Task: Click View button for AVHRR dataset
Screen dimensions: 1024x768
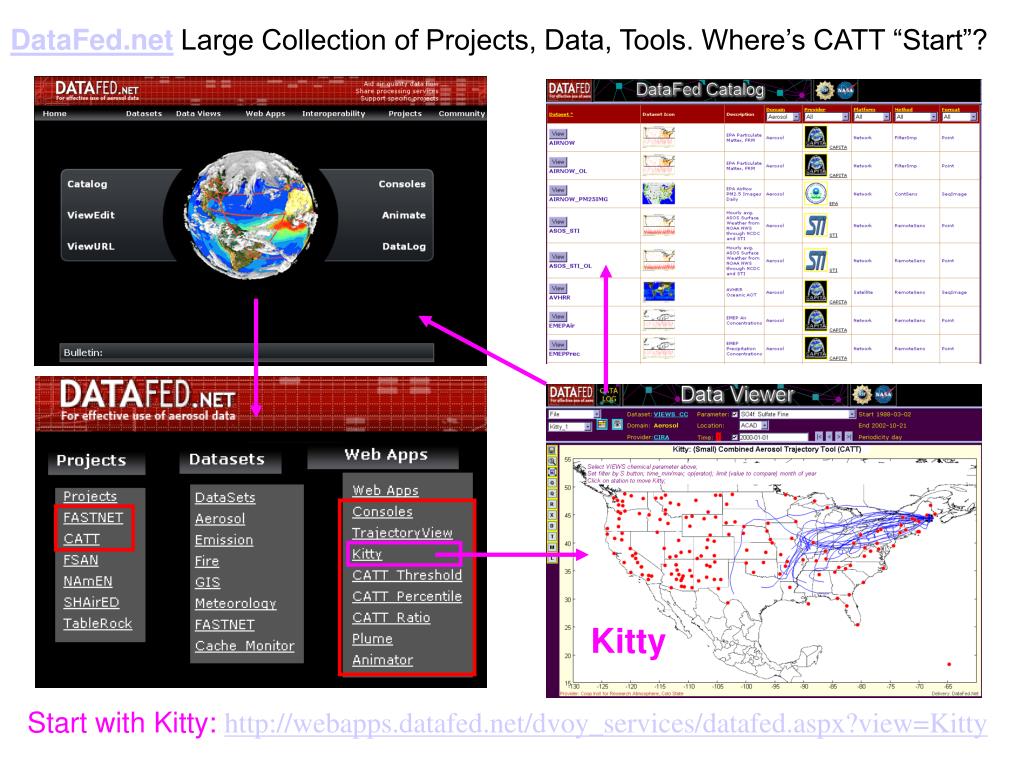Action: pos(558,288)
